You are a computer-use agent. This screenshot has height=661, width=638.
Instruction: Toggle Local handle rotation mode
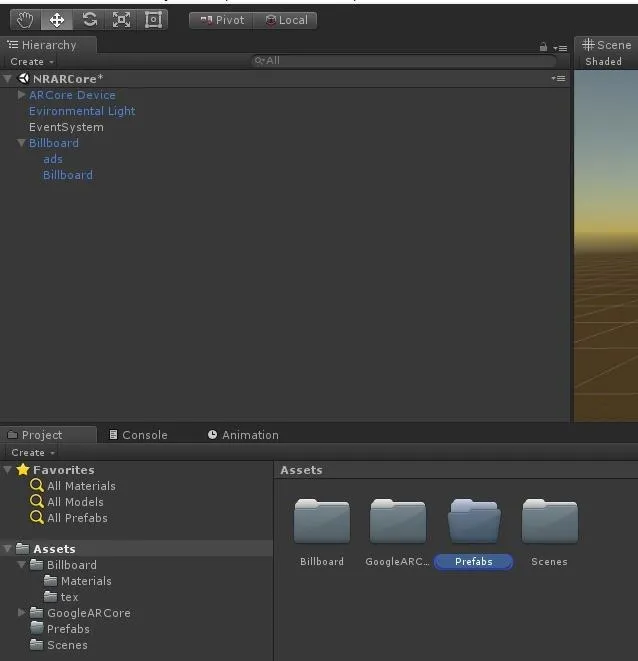click(285, 20)
